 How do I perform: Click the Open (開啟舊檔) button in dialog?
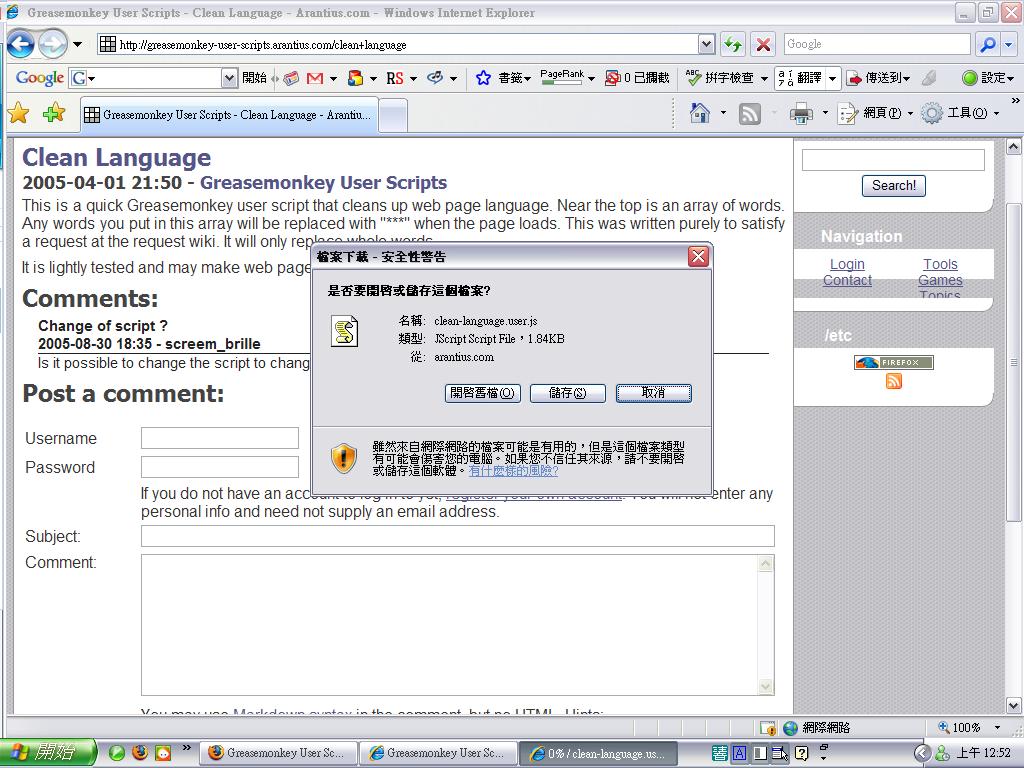tap(483, 393)
